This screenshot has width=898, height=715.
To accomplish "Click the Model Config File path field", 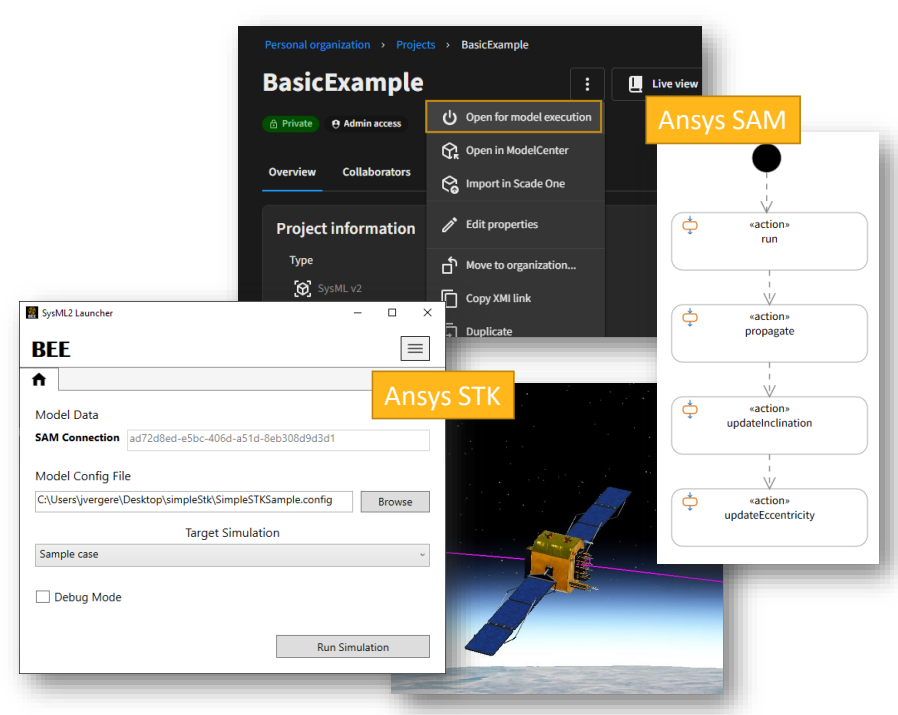I will click(194, 501).
